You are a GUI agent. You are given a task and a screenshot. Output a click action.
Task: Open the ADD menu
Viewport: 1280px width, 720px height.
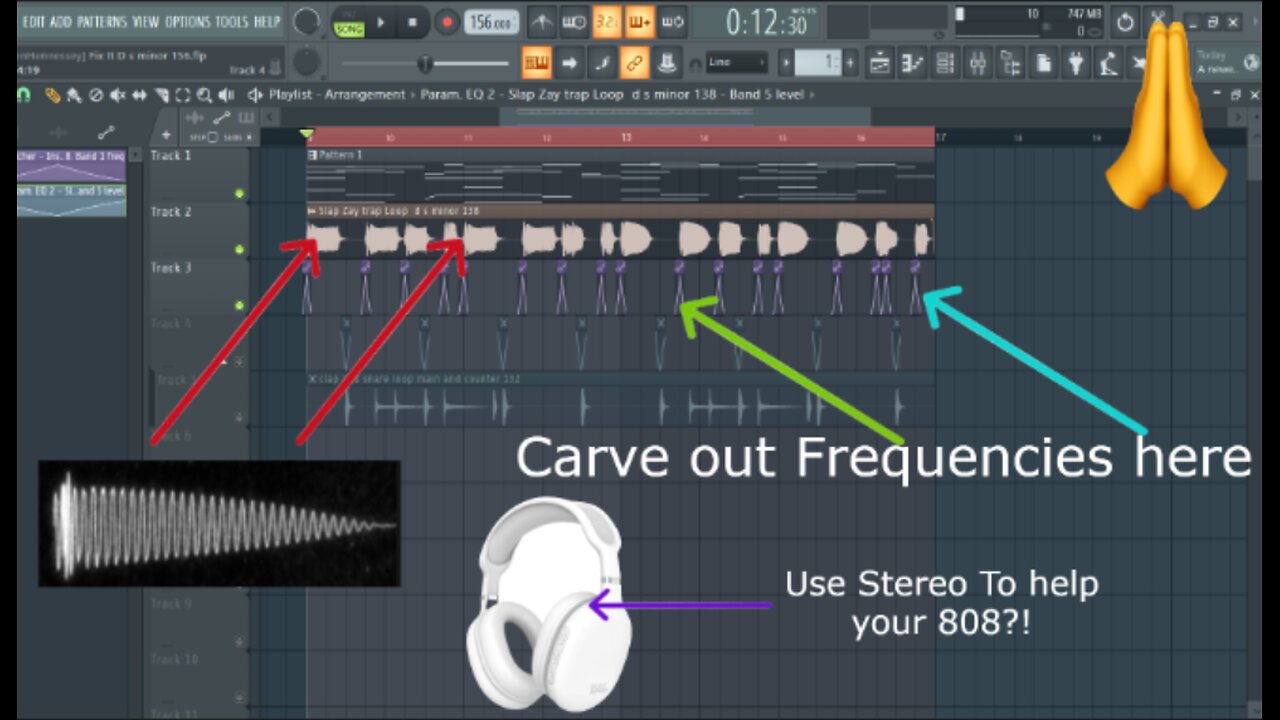pyautogui.click(x=61, y=21)
